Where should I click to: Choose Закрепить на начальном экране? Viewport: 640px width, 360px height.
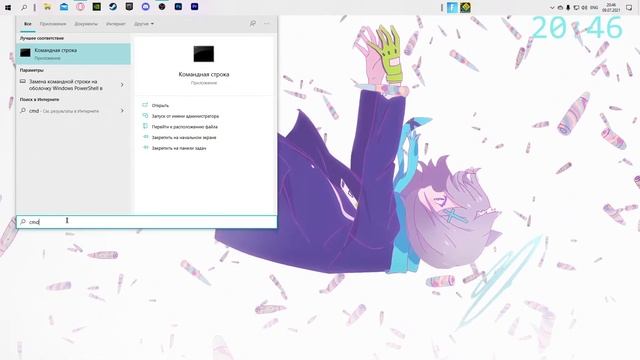(x=184, y=138)
